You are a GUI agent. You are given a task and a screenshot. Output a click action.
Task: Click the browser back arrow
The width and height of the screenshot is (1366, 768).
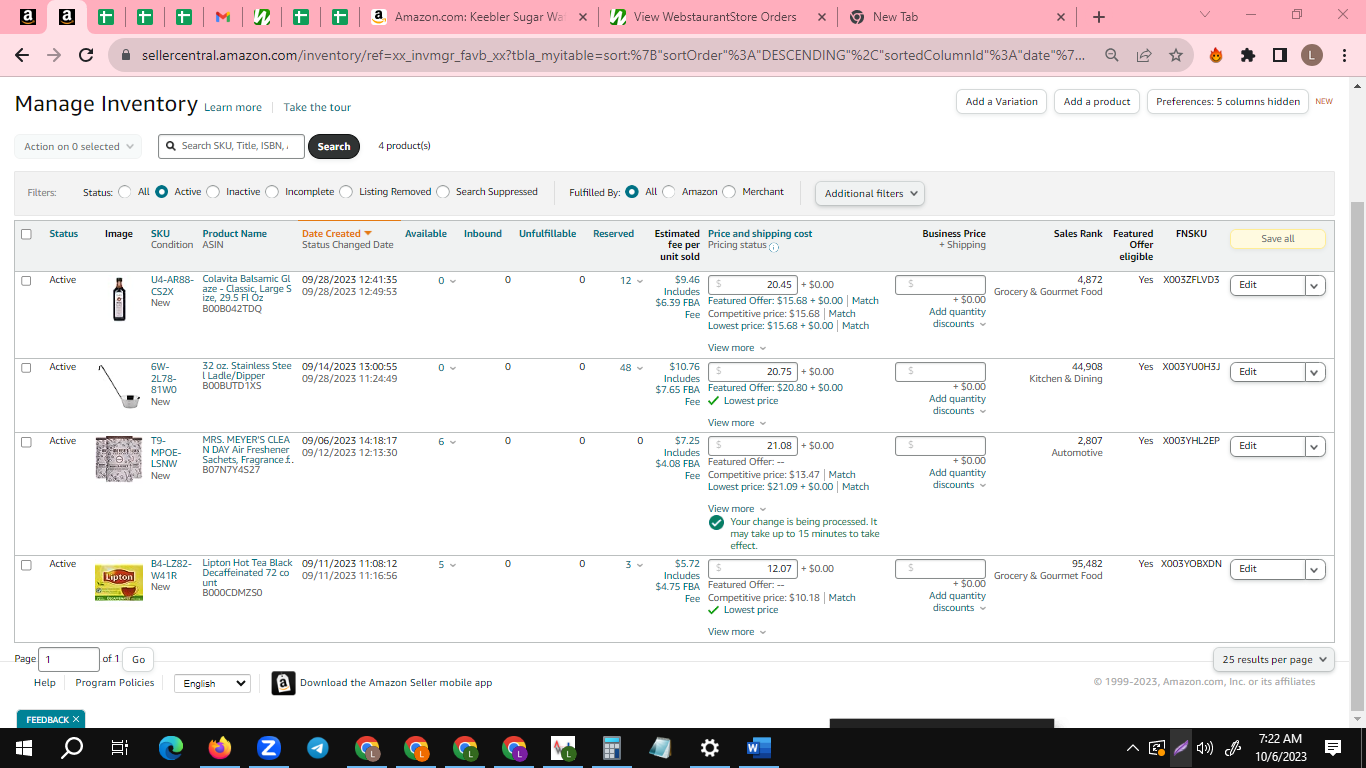click(x=22, y=55)
